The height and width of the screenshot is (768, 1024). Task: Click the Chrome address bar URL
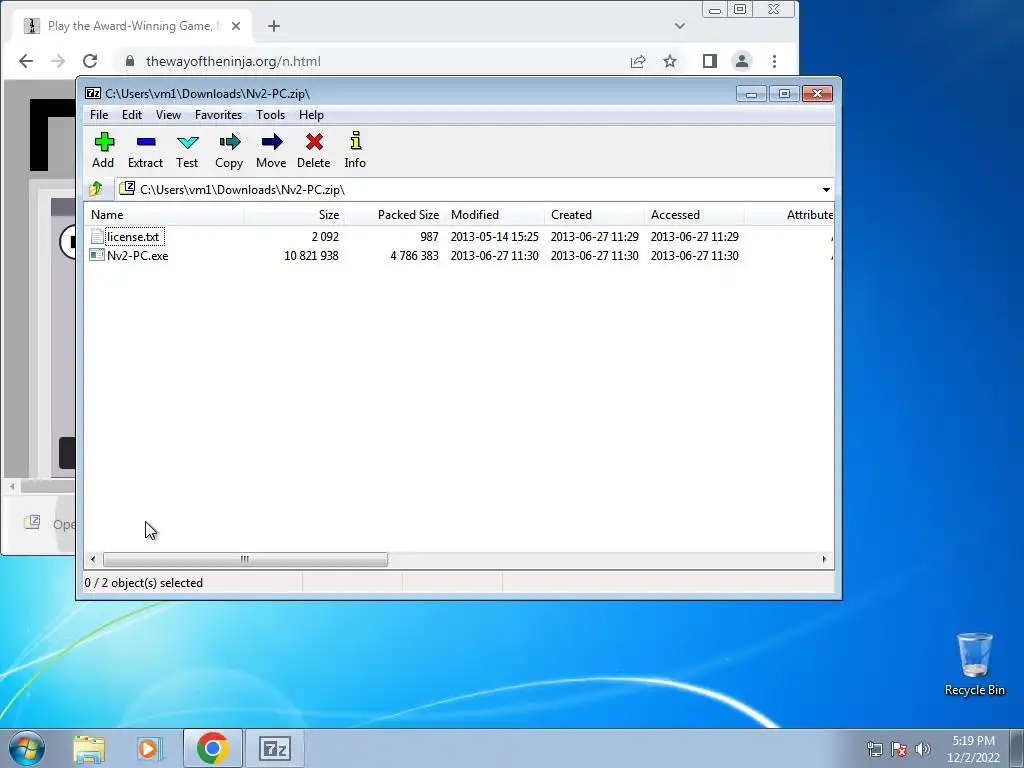click(233, 61)
